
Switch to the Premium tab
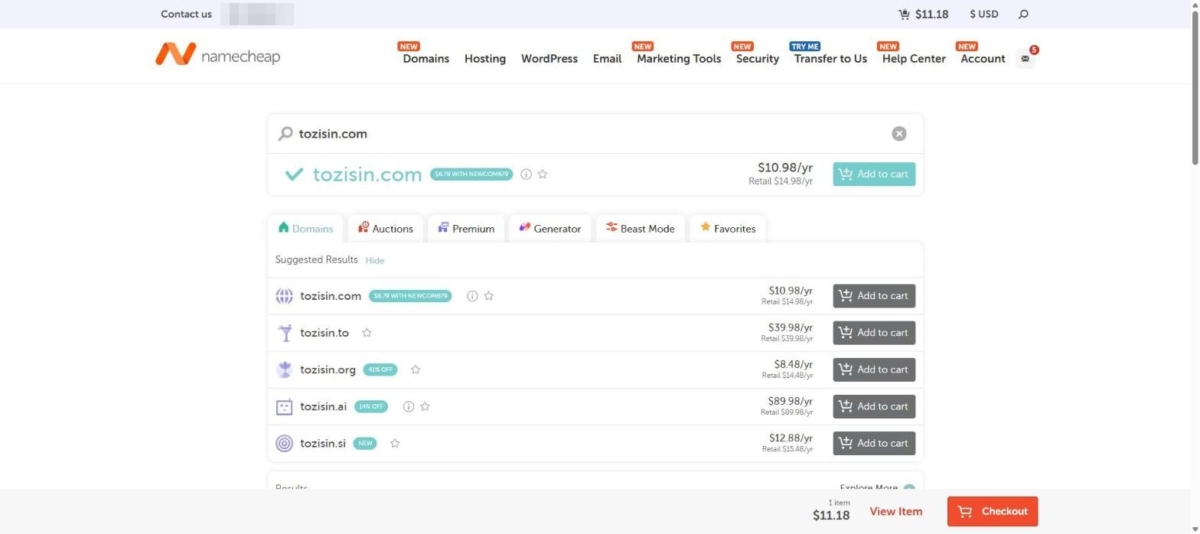tap(466, 228)
